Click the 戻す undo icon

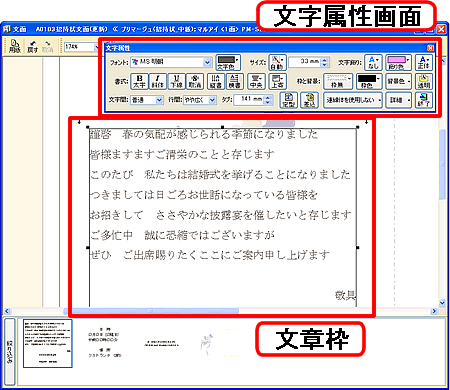32,46
